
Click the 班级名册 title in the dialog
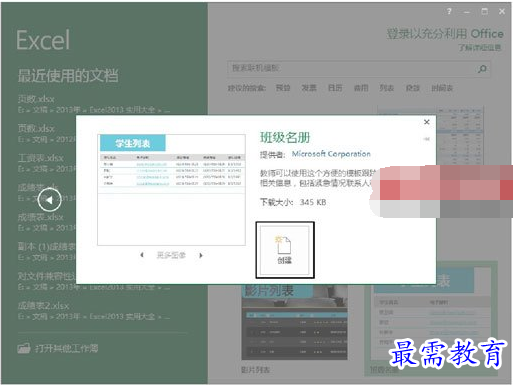(x=285, y=137)
